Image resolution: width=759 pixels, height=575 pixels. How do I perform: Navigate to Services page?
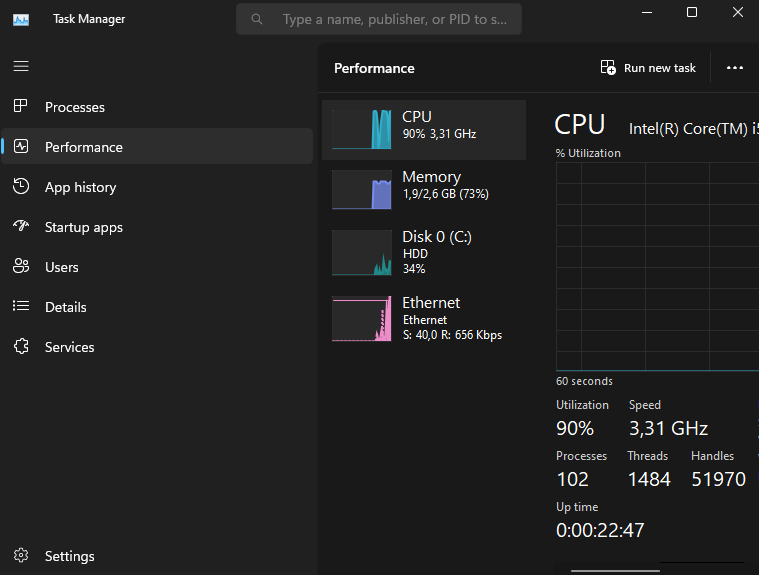[x=157, y=347]
